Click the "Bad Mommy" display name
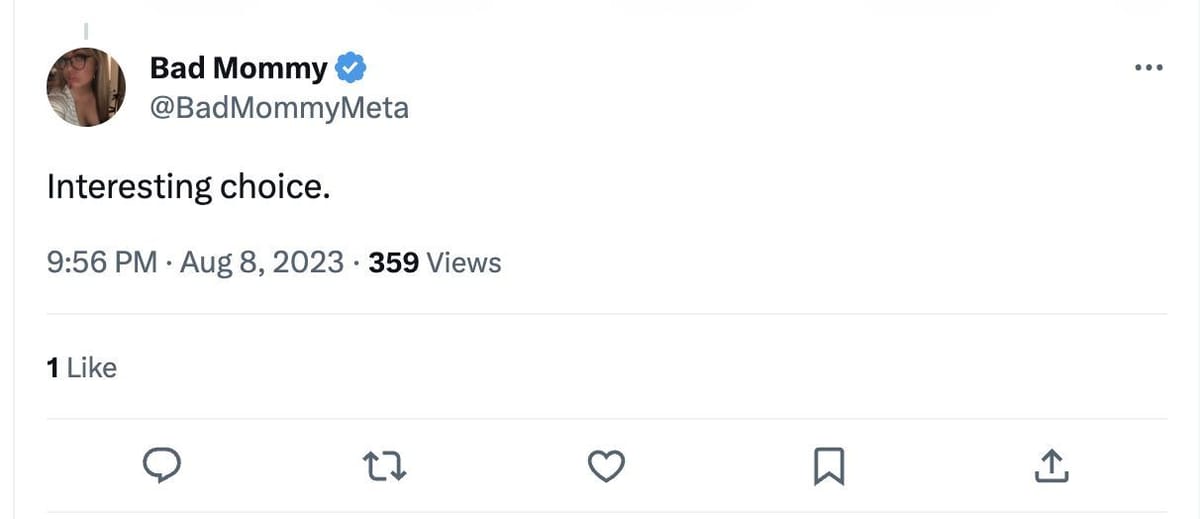The height and width of the screenshot is (519, 1200). (238, 68)
